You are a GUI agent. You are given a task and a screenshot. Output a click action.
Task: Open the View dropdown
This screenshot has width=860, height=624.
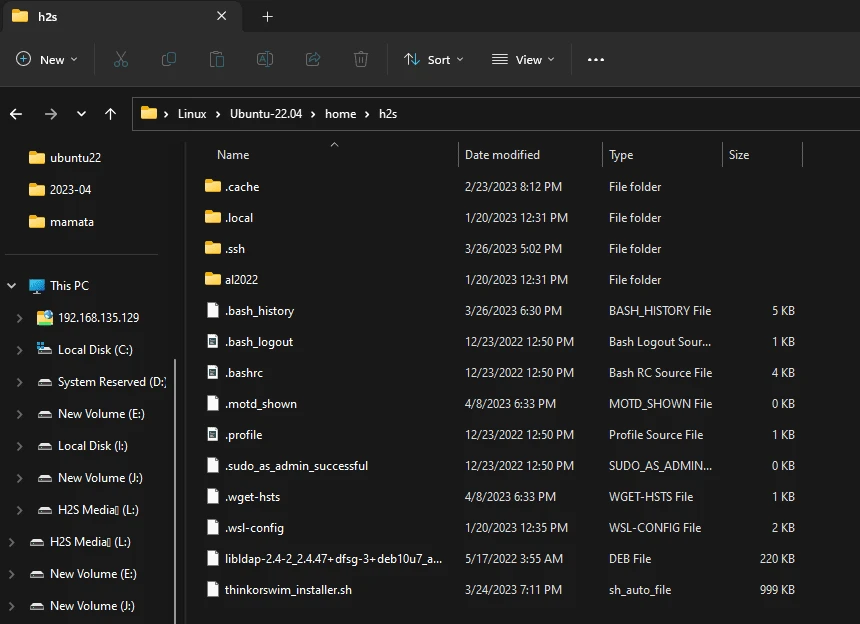523,59
